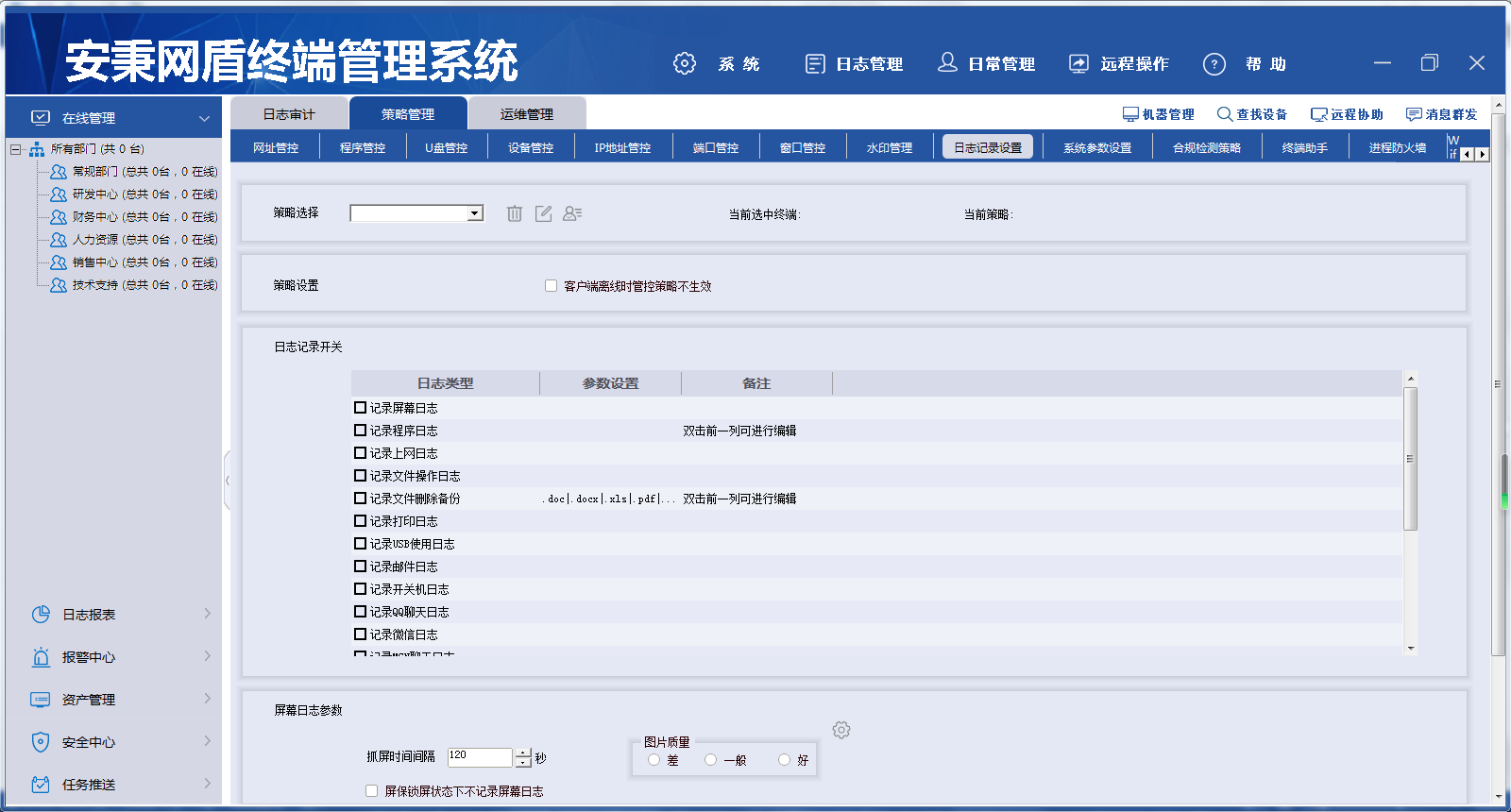Screen dimensions: 1511x812
Task: Check 记录文件操作日志
Action: 360,476
